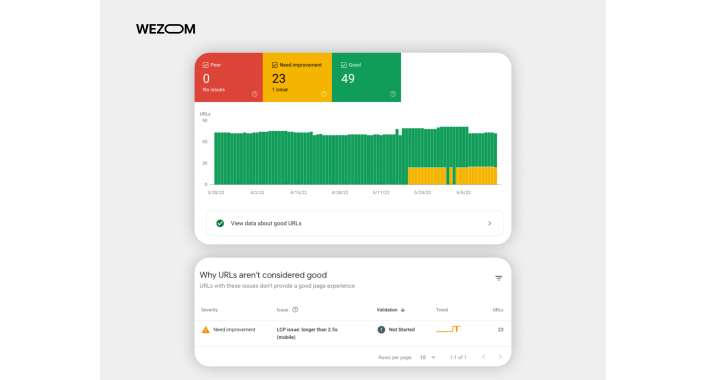Click green check icon beside View data
707x380 pixels.
click(x=220, y=223)
